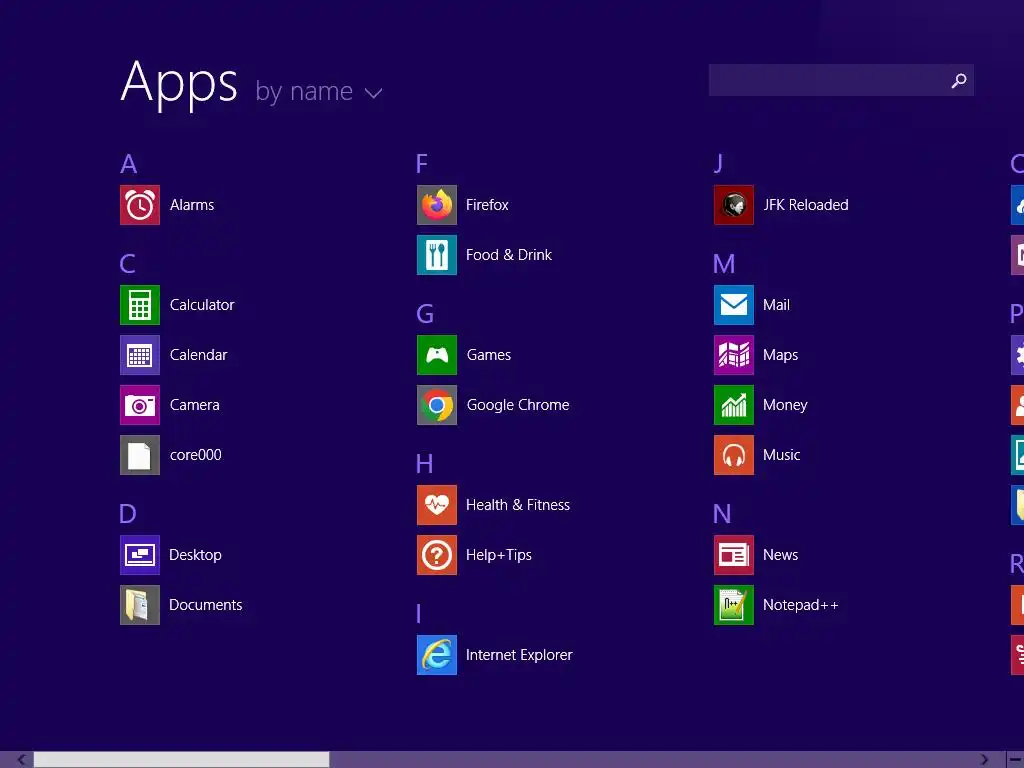Click the "Camera" app name
The image size is (1024, 768).
[195, 405]
